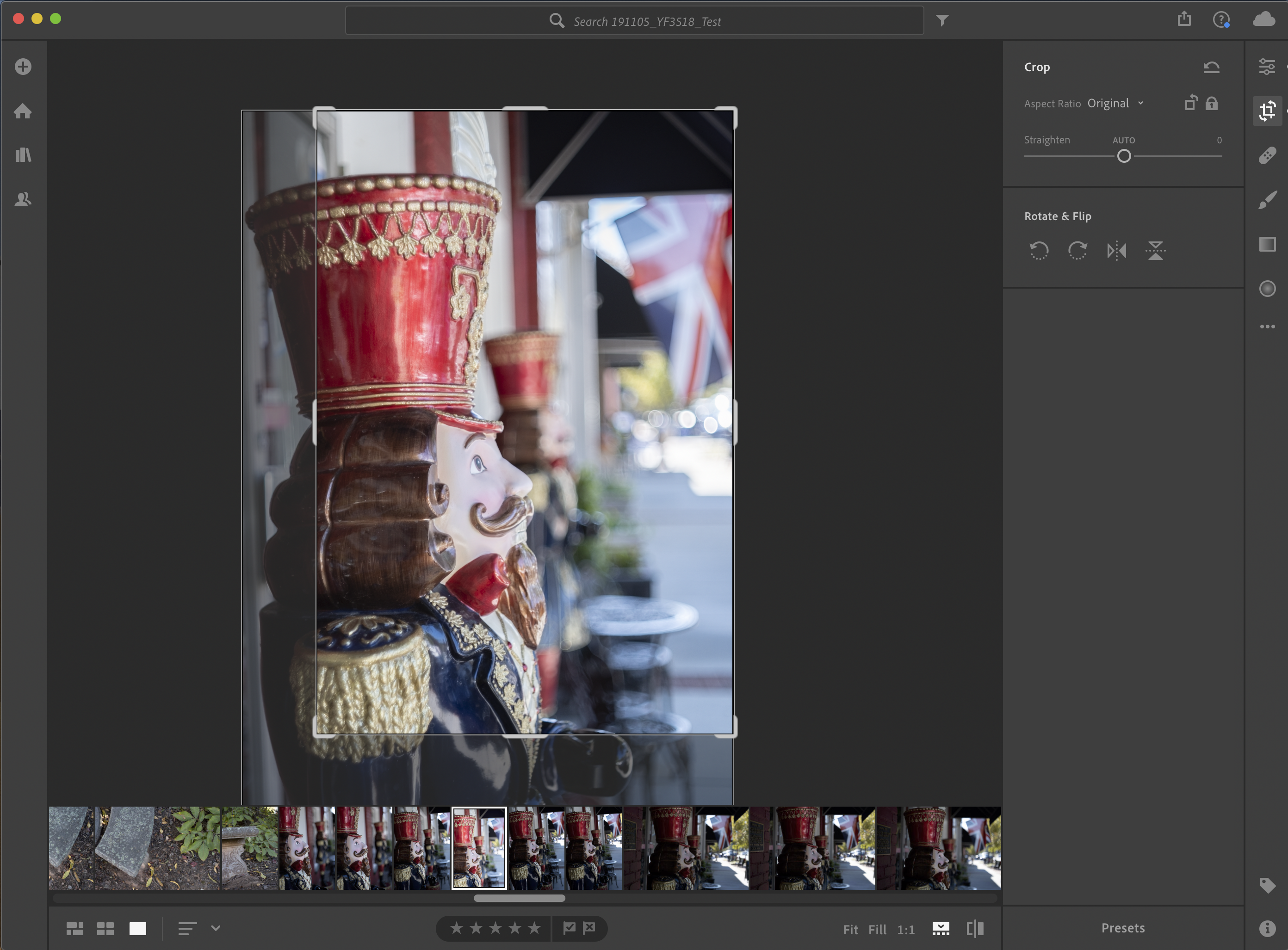This screenshot has width=1288, height=950.
Task: Click the portrait crop orientation icon
Action: (x=1191, y=102)
